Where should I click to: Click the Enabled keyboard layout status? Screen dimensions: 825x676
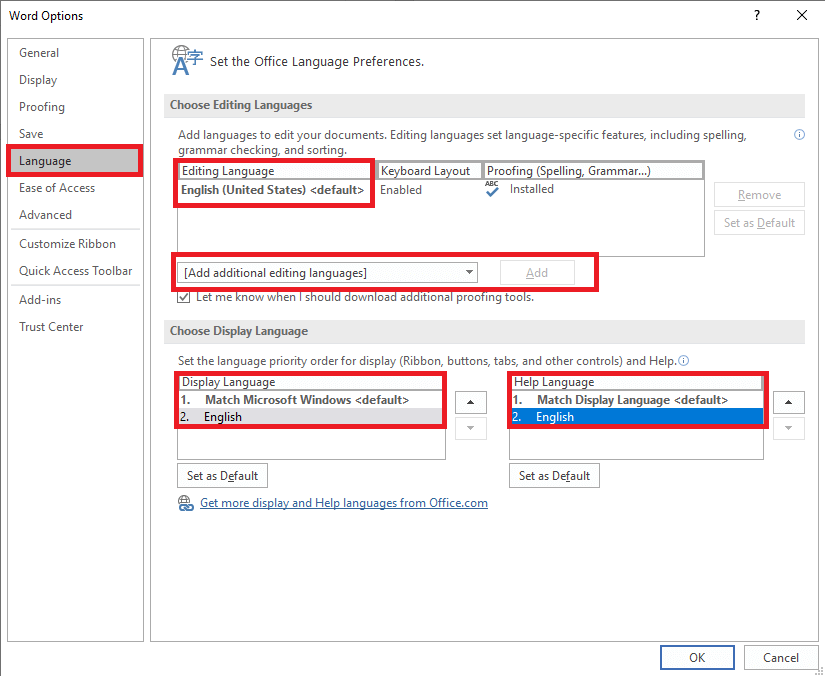pos(401,190)
